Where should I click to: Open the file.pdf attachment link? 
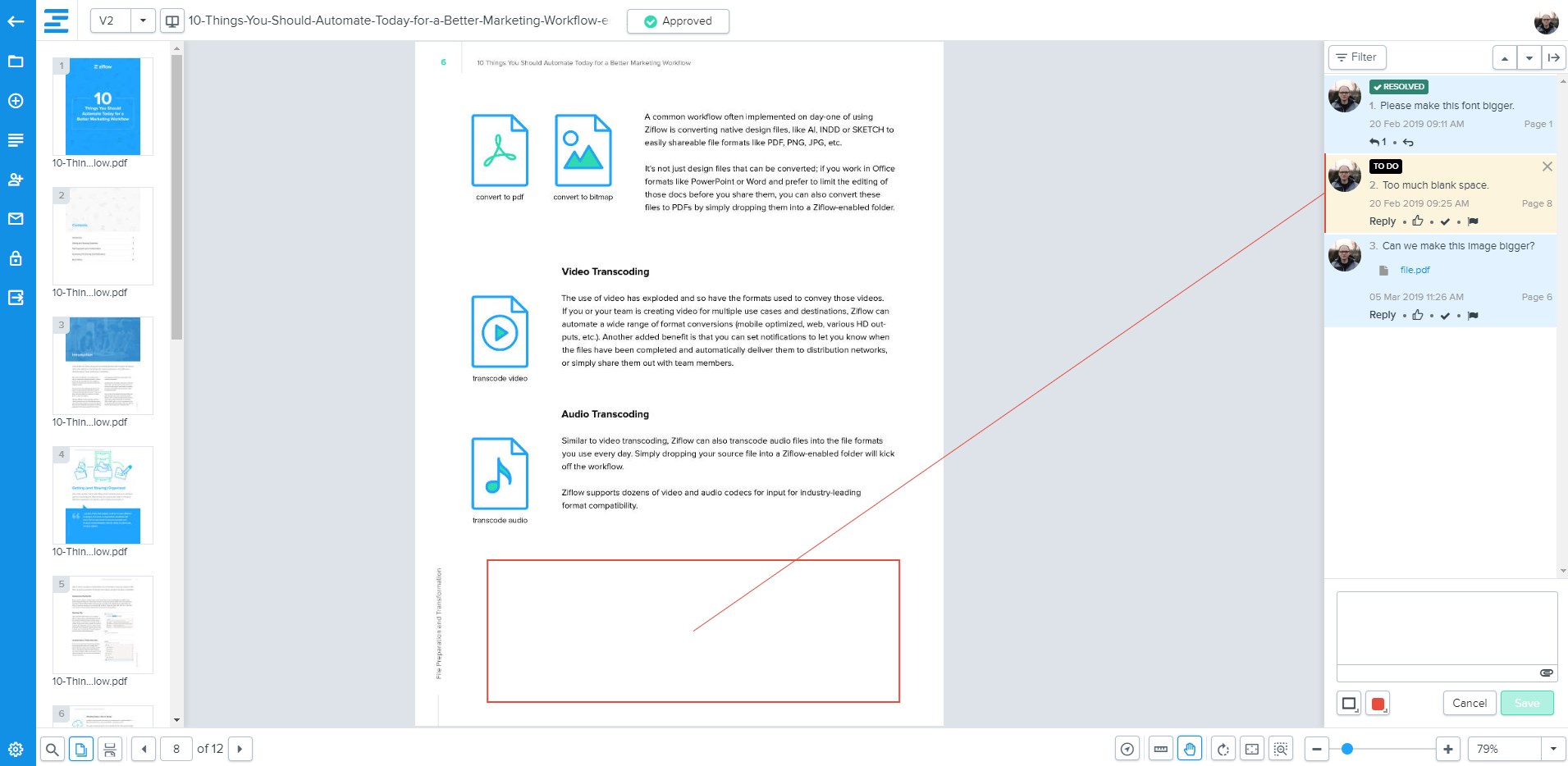click(x=1415, y=270)
